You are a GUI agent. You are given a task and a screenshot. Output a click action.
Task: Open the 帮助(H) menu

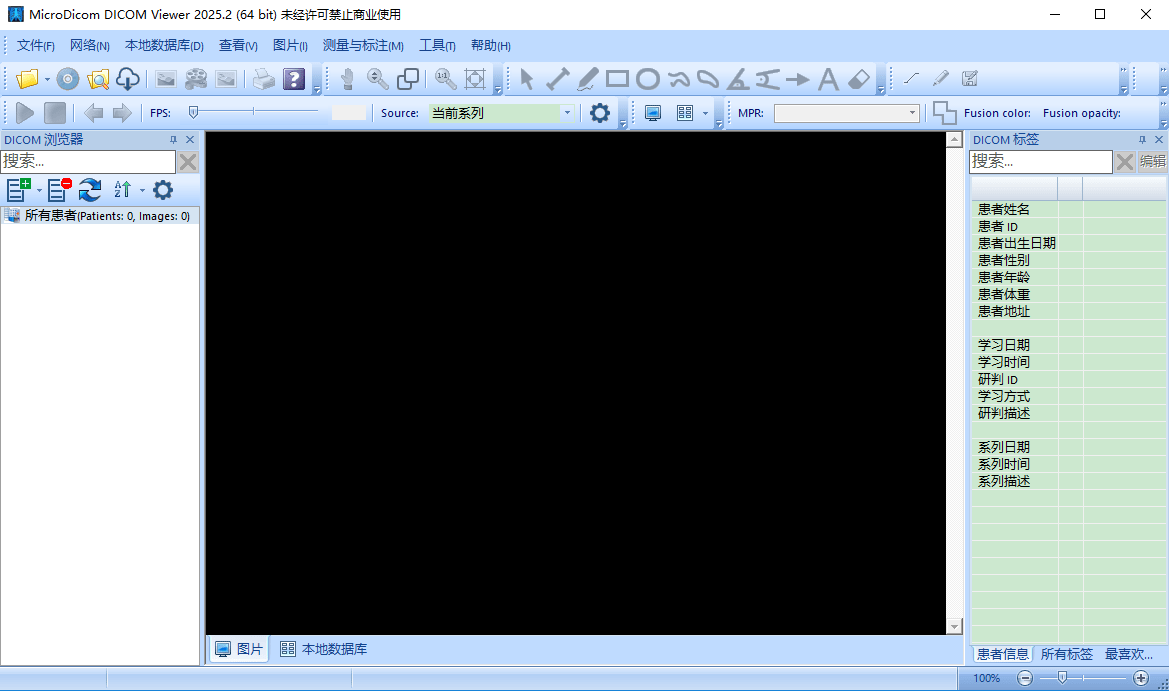click(x=491, y=45)
